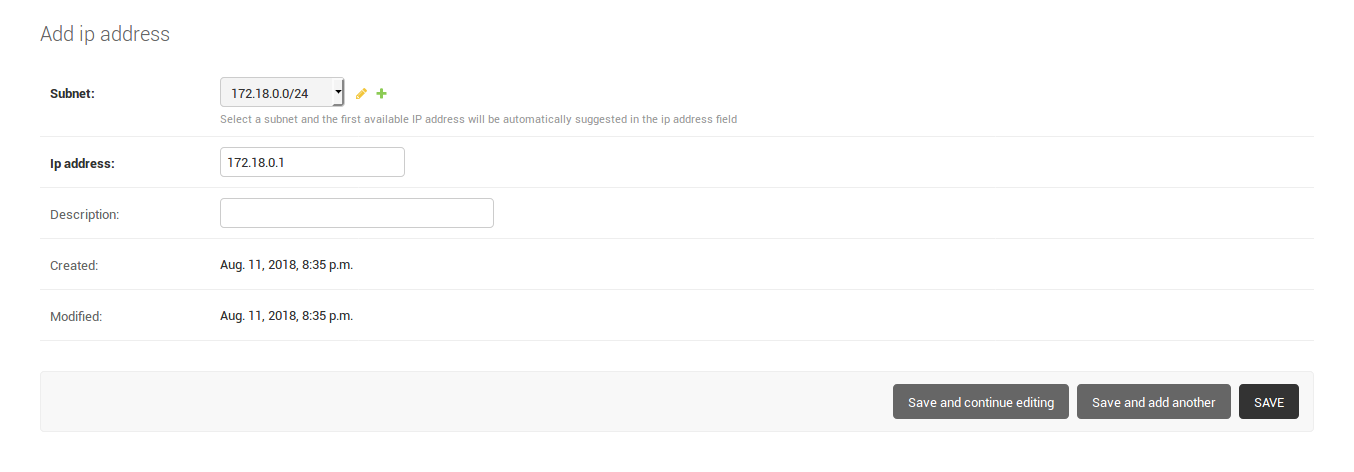Expand the Subnet dropdown arrow

(338, 92)
